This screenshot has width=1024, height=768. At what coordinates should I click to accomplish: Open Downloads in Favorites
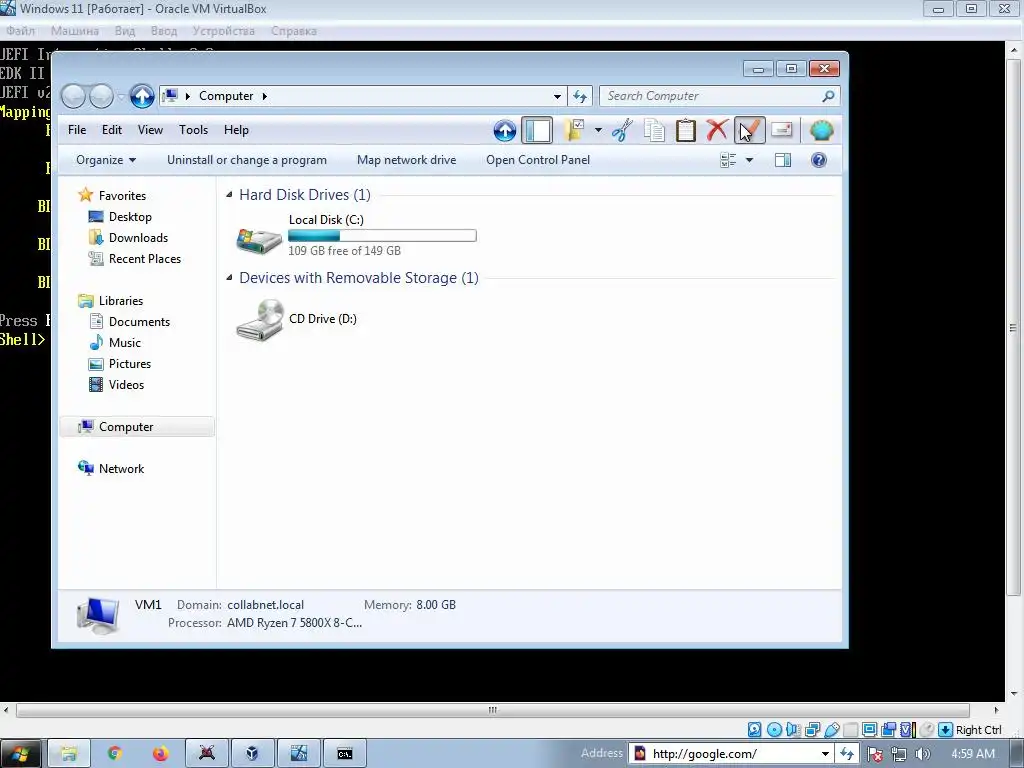point(138,238)
